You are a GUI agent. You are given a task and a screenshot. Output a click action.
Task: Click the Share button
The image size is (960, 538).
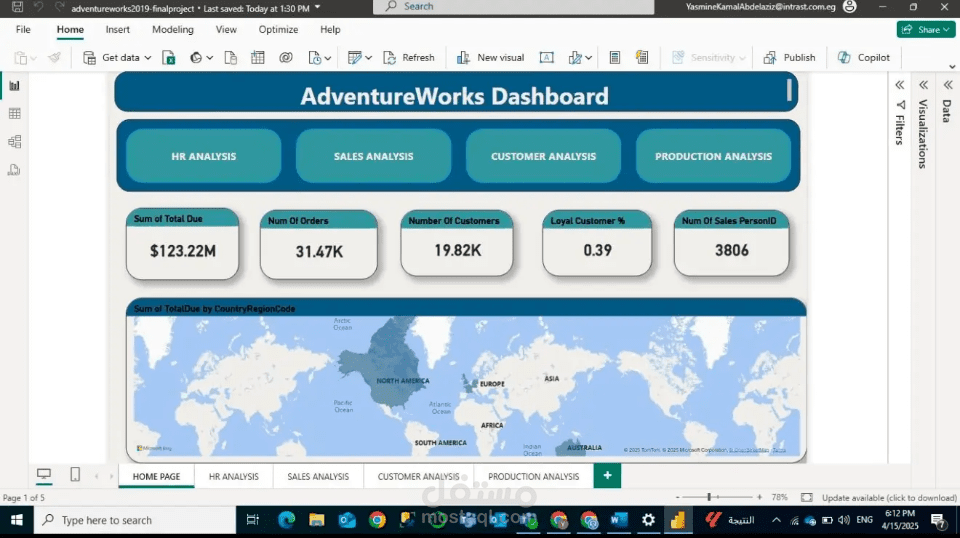coord(926,29)
